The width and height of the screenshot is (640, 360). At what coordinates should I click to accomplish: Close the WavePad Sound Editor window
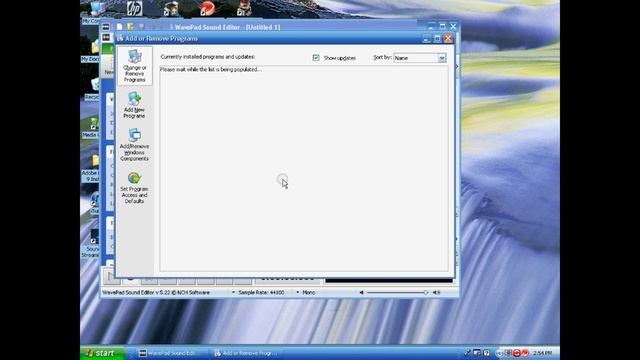point(453,27)
